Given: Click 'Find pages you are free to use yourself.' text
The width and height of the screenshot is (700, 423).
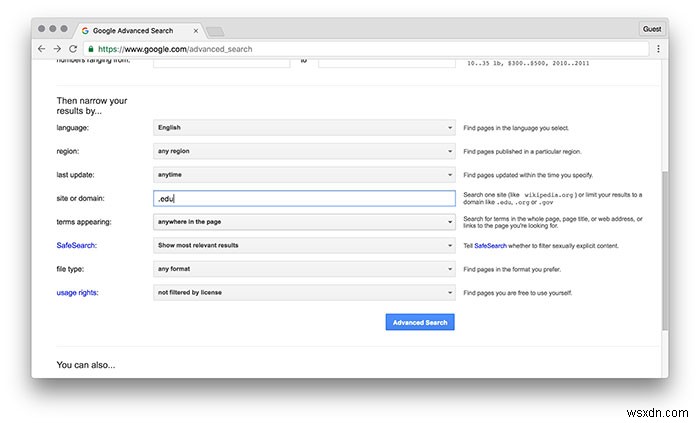Looking at the screenshot, I should pos(517,293).
